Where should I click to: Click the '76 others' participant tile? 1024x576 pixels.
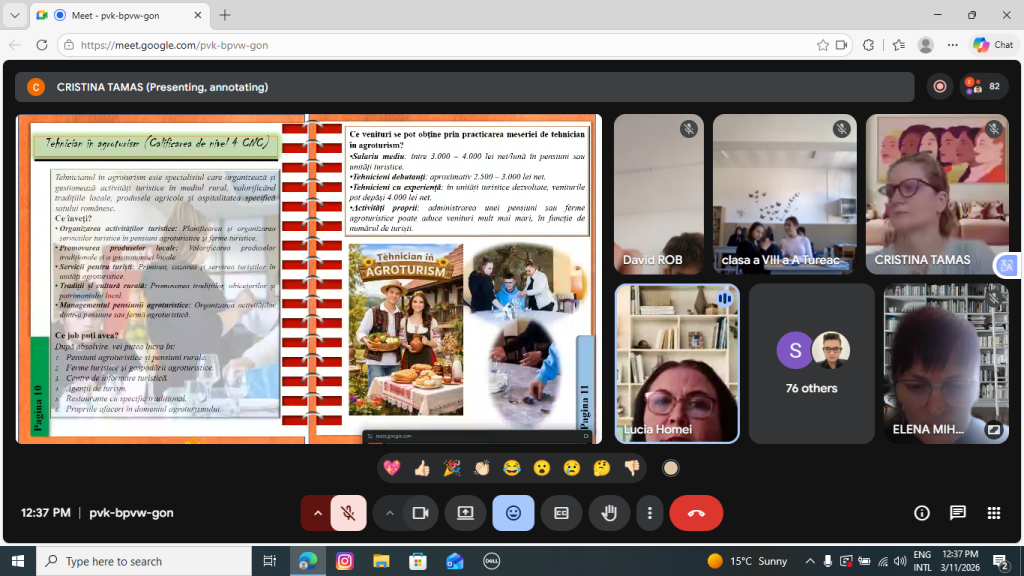tap(811, 363)
